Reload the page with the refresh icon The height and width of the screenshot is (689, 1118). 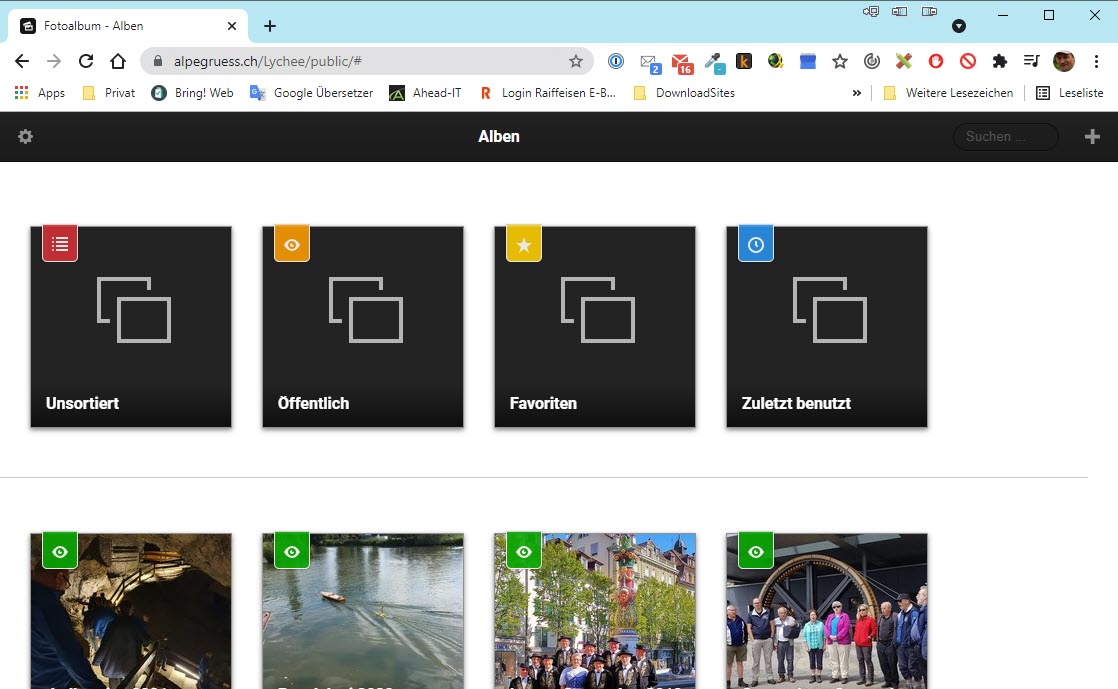click(85, 61)
